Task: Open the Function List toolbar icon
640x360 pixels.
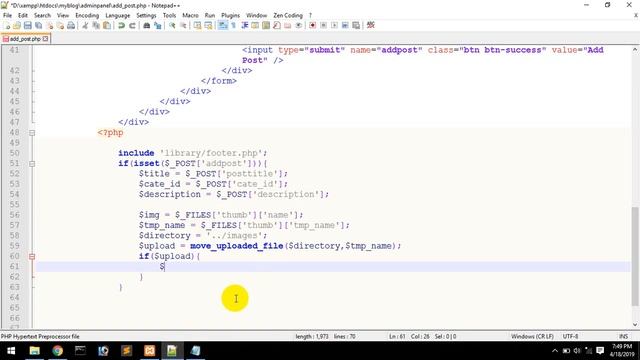Action: 276,25
